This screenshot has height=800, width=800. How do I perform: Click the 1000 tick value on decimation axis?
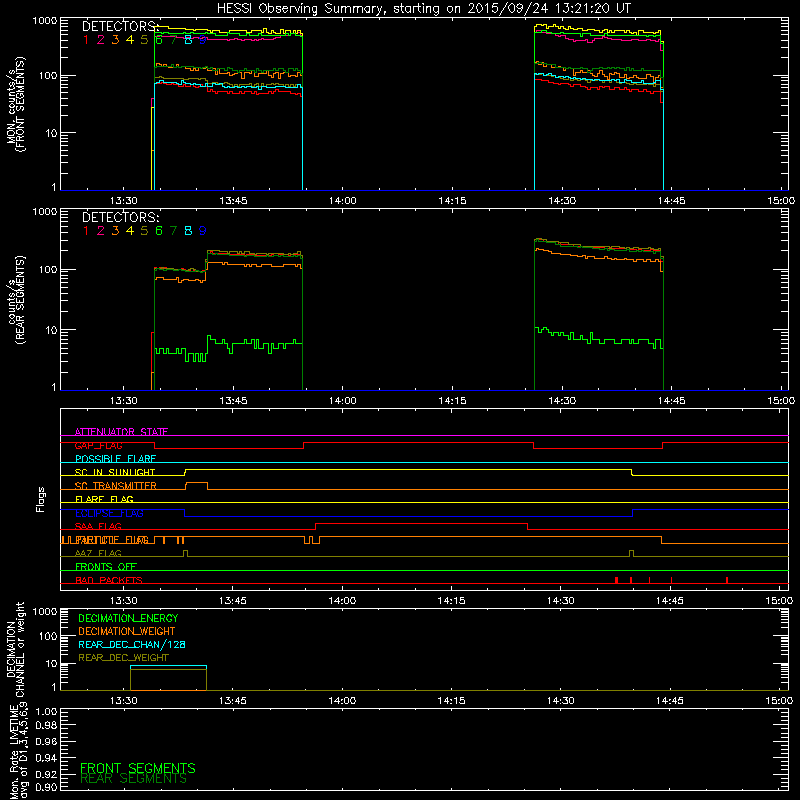click(44, 611)
